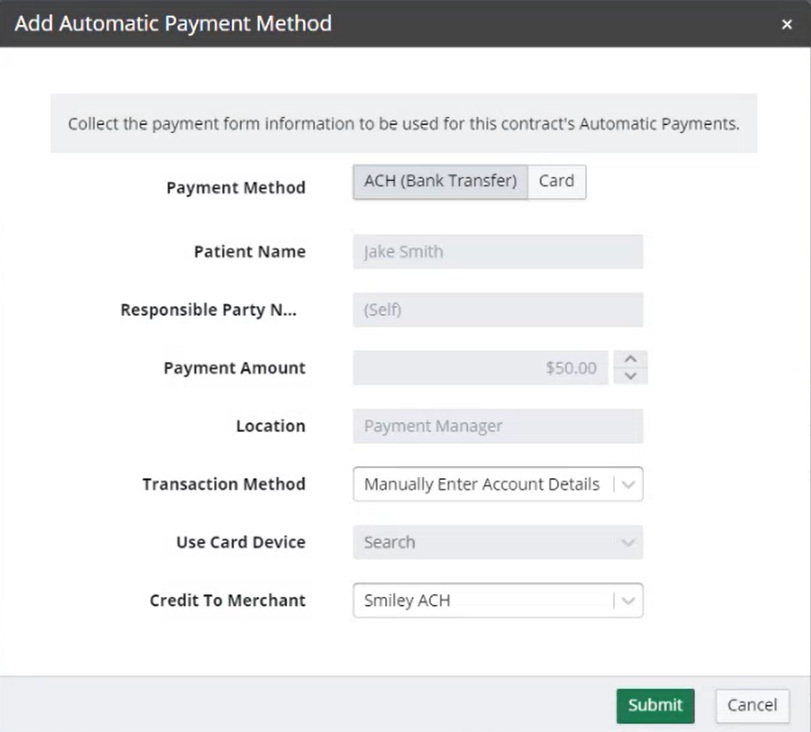Decrease the Payment Amount with the down stepper
This screenshot has width=811, height=732.
pyautogui.click(x=631, y=374)
